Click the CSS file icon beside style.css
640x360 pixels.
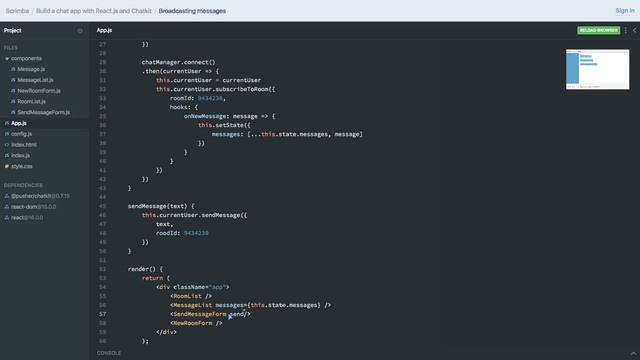pyautogui.click(x=7, y=167)
